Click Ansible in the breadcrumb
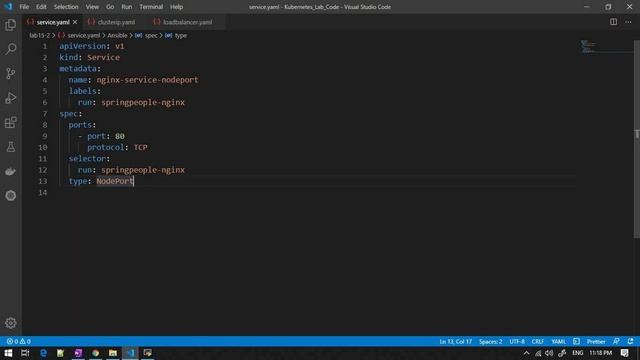Screen dimensions: 640x360 pyautogui.click(x=117, y=36)
